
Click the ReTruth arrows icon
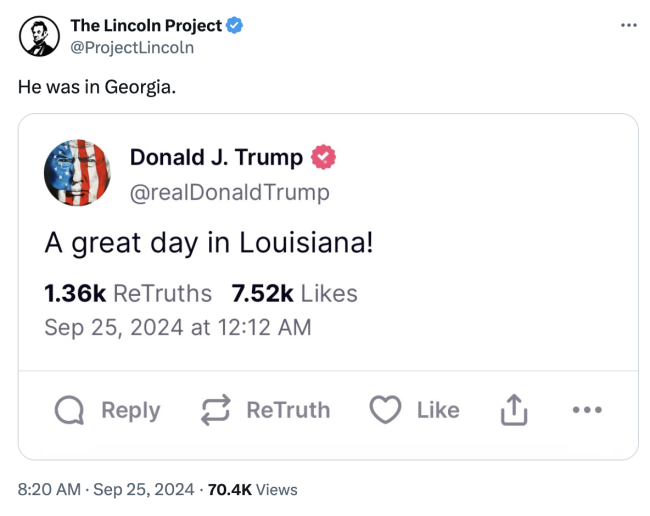(x=215, y=410)
